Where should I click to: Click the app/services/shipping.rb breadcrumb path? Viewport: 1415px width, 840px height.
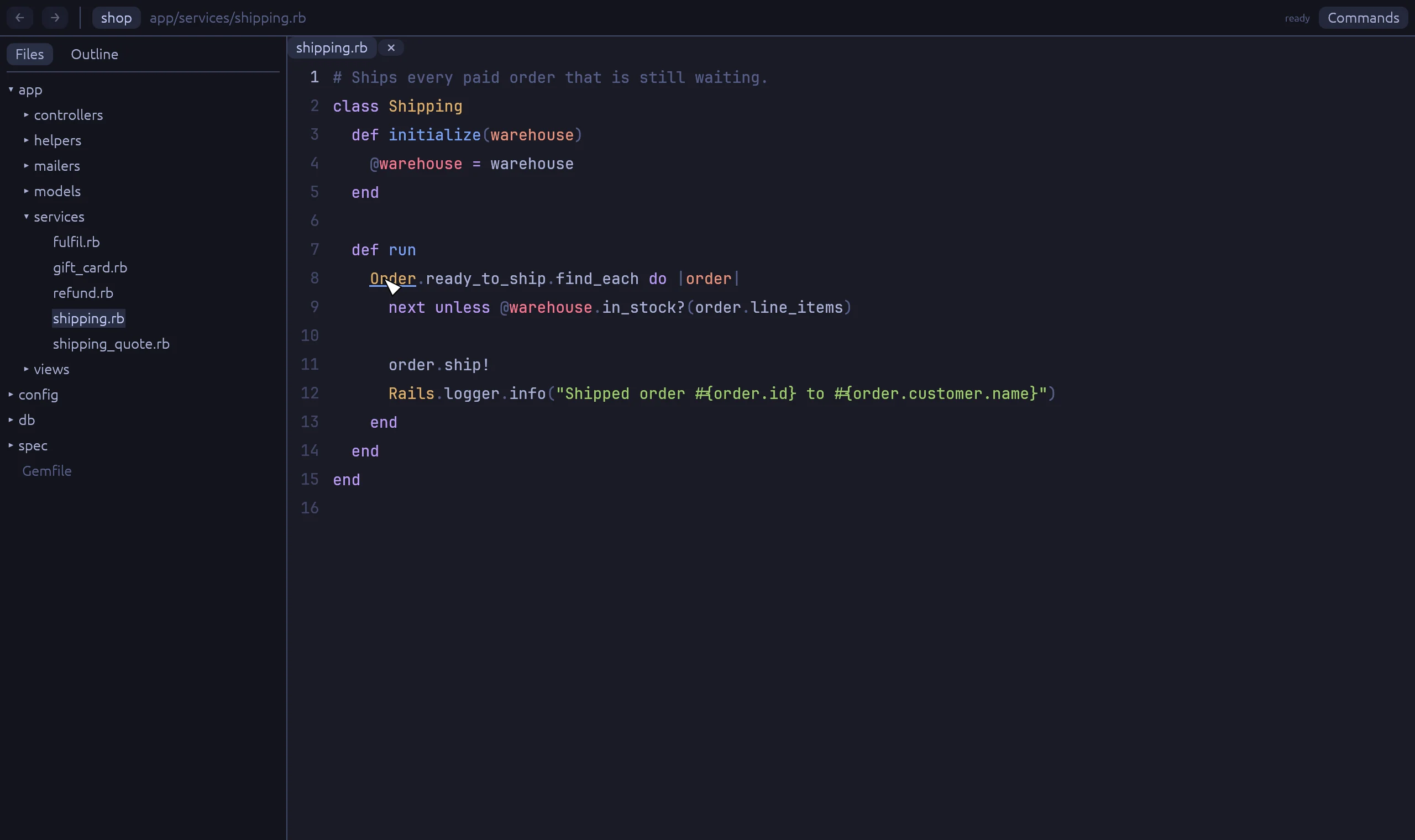(228, 18)
